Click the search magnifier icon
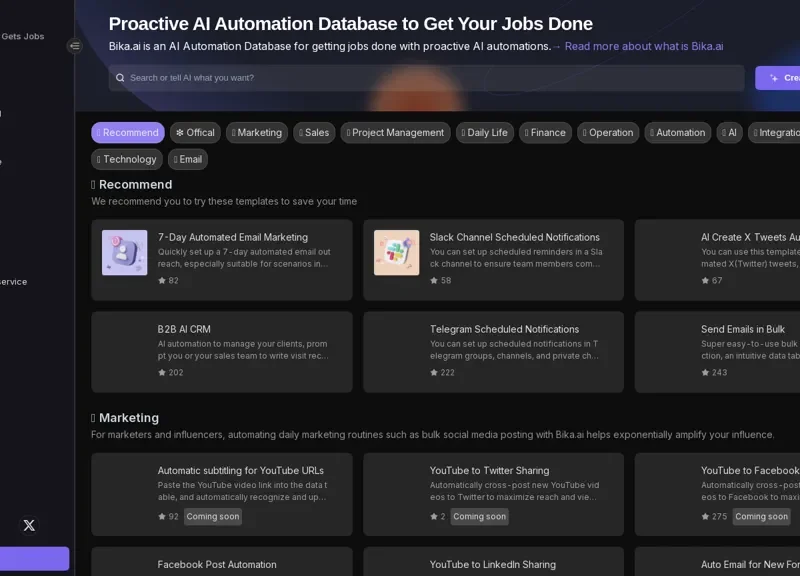 [x=120, y=78]
